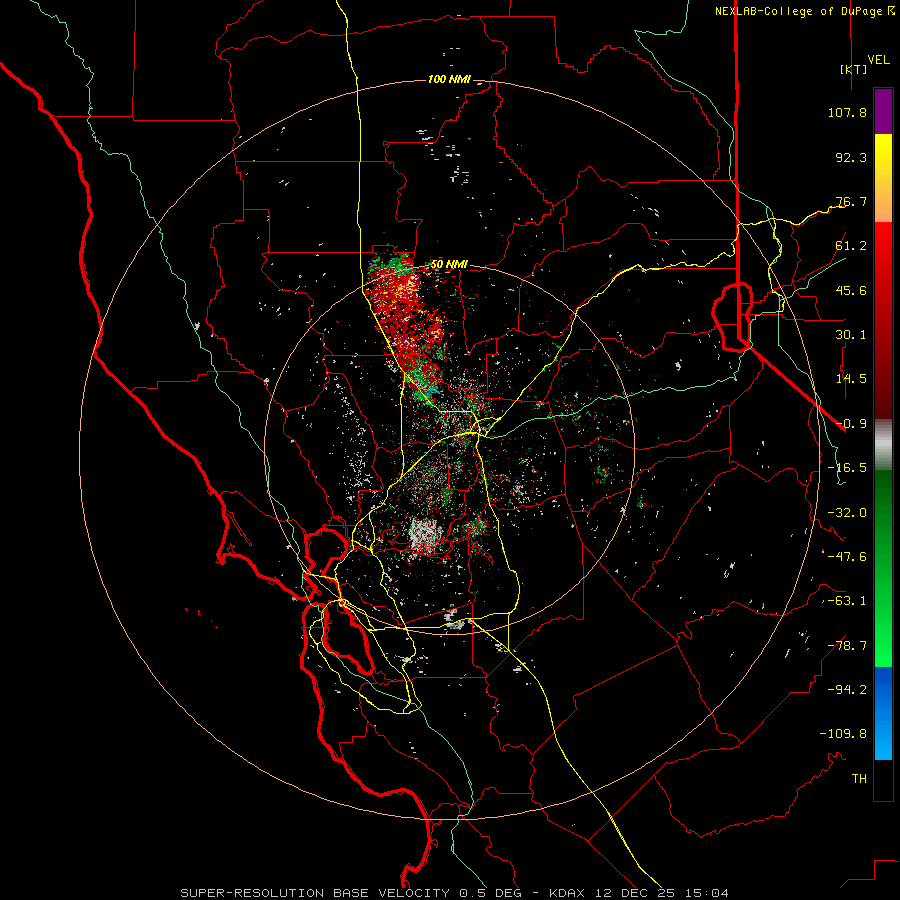This screenshot has height=900, width=900.
Task: Click the -109.8 velocity scale value
Action: pos(843,734)
